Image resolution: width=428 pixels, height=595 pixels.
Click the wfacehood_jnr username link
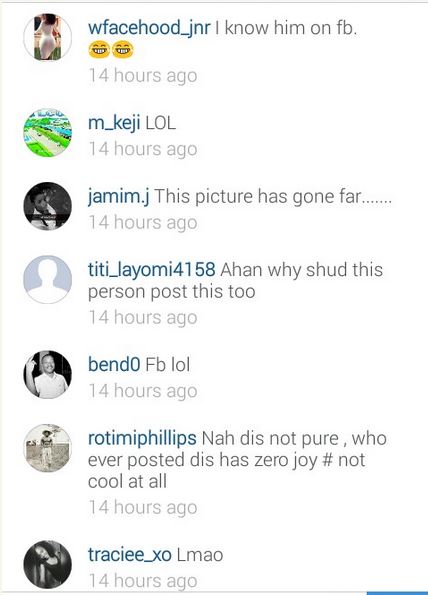pos(149,28)
